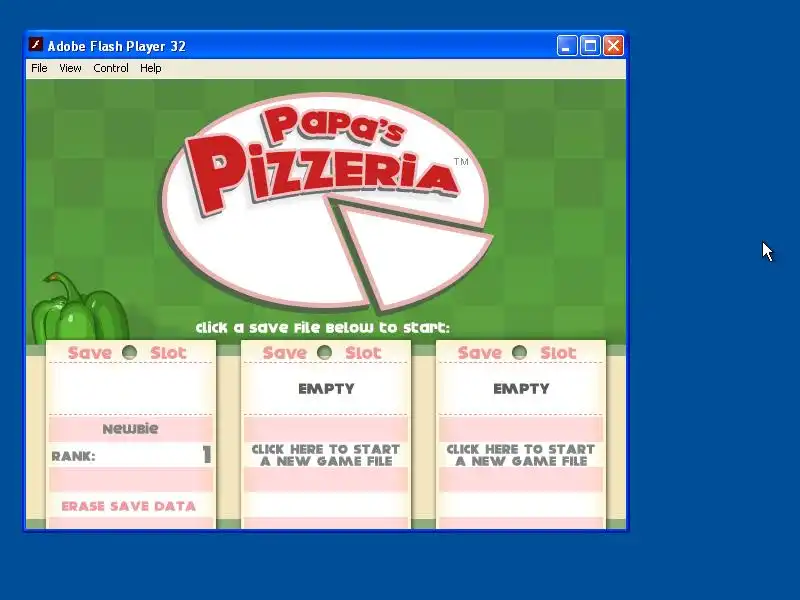Viewport: 800px width, 600px height.
Task: Click EMPTY text in the rightmost slot
Action: point(521,389)
